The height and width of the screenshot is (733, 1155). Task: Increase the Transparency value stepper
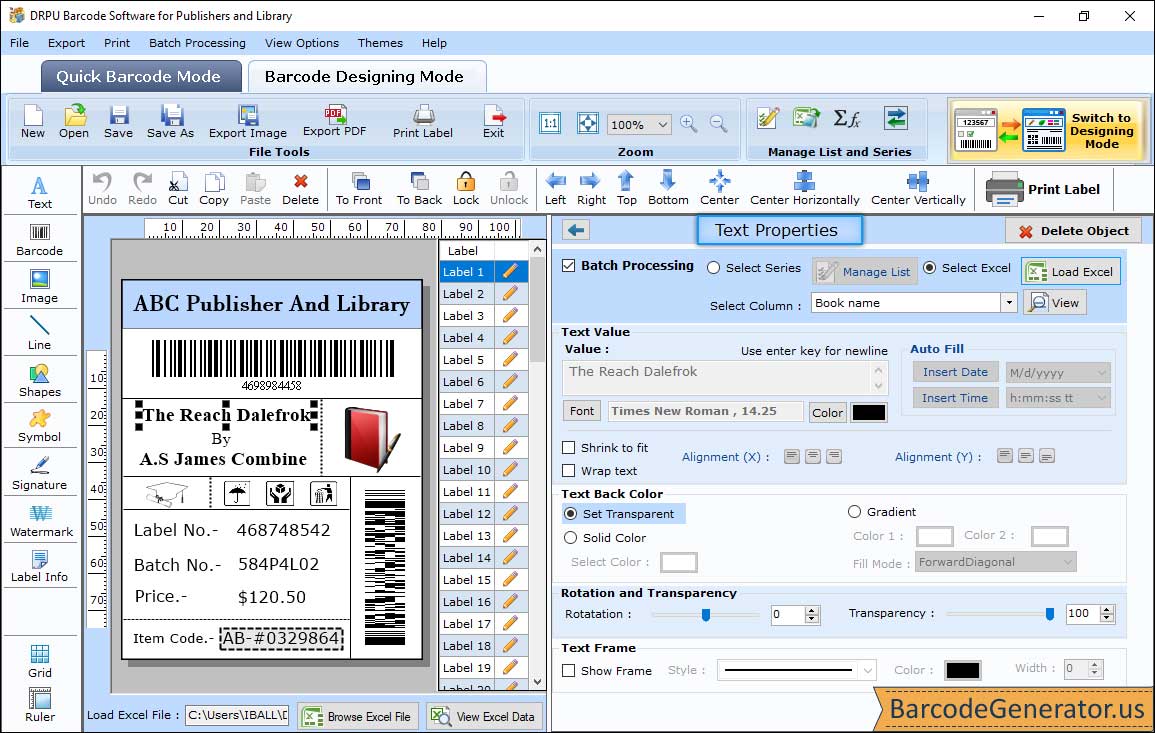point(1107,609)
